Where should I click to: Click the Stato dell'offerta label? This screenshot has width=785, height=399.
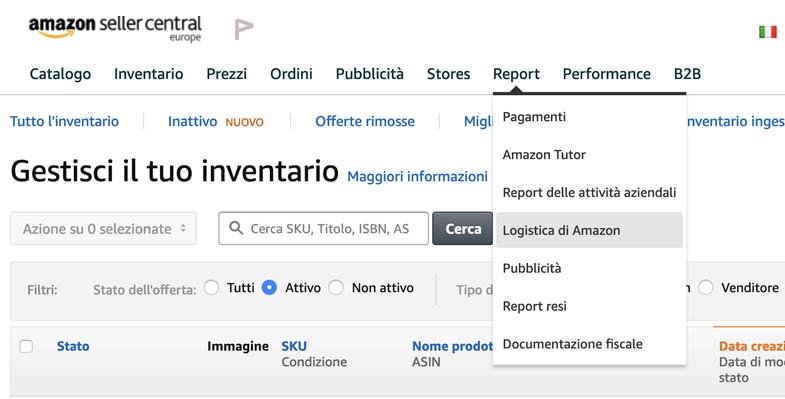pyautogui.click(x=145, y=290)
